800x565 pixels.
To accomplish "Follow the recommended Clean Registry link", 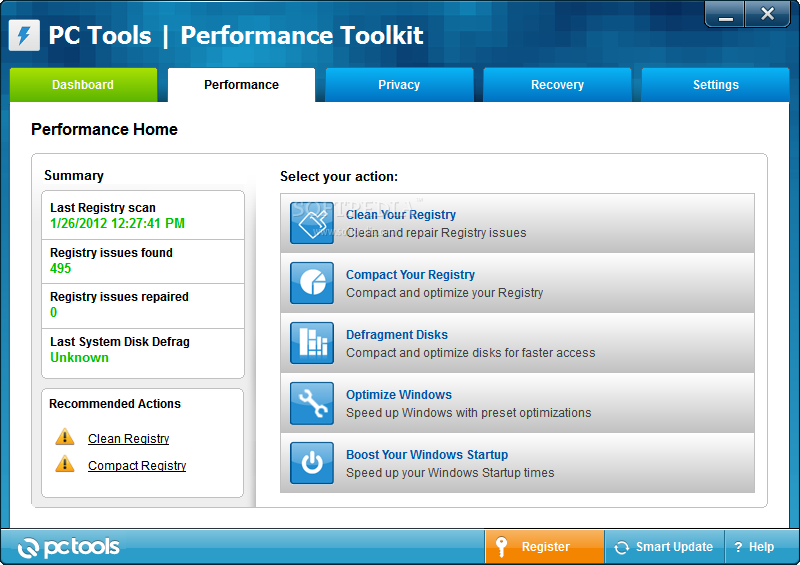I will coord(129,438).
